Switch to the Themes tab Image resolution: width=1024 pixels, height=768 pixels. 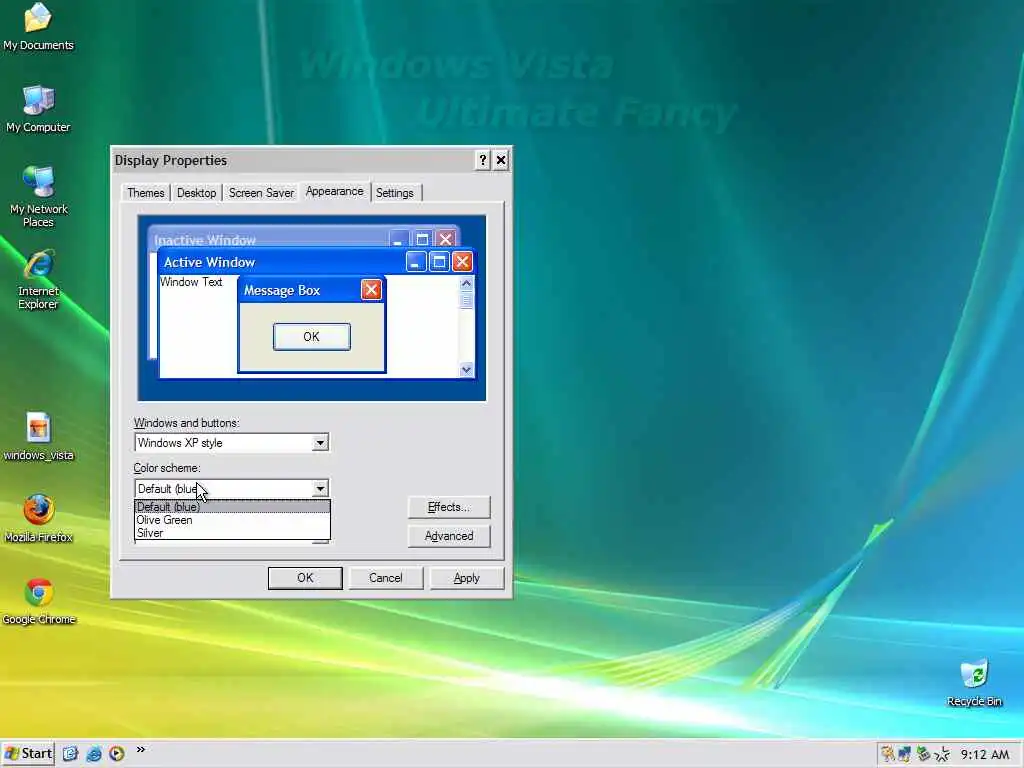click(x=146, y=193)
